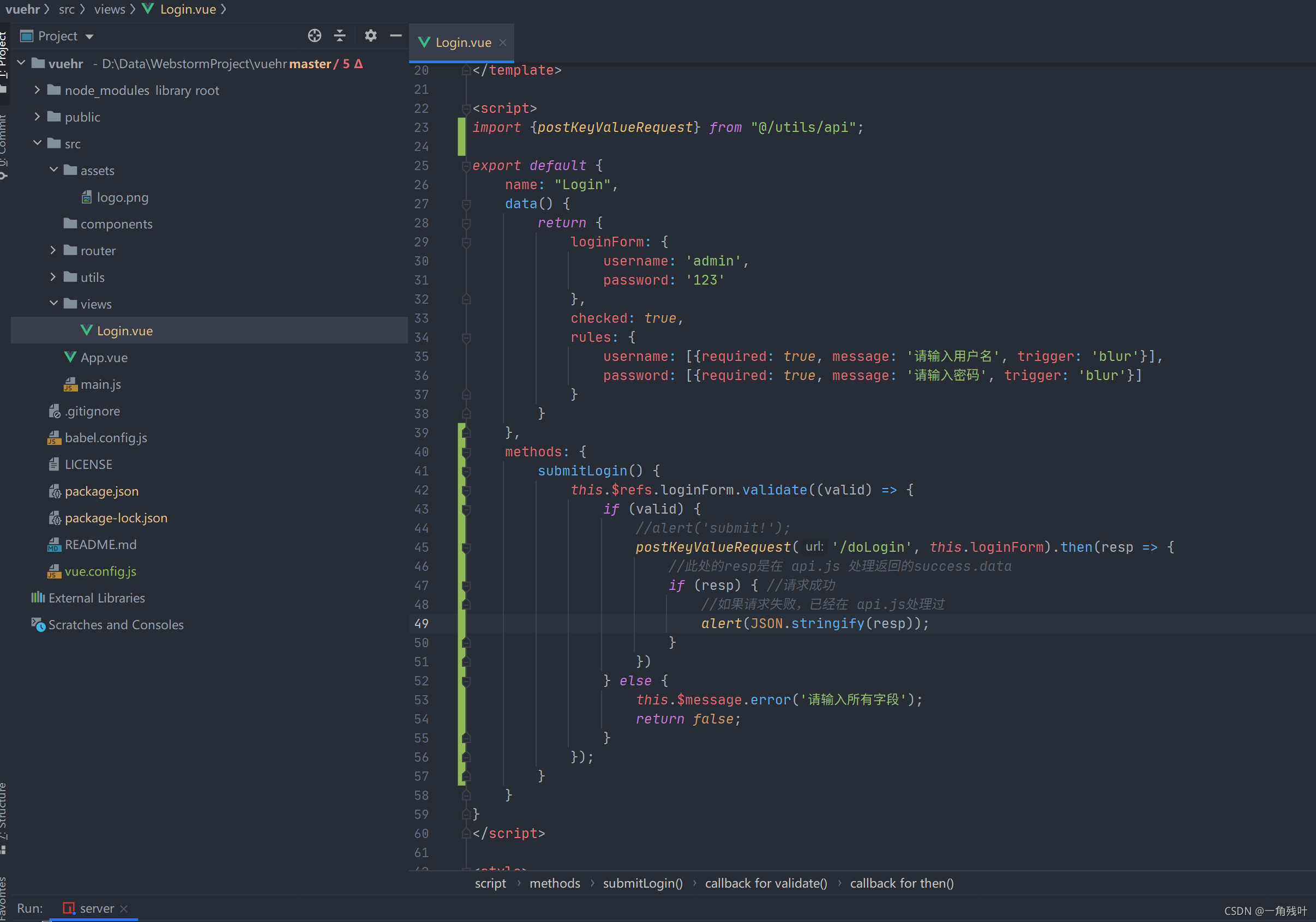
Task: Switch to the server run tab
Action: point(97,908)
